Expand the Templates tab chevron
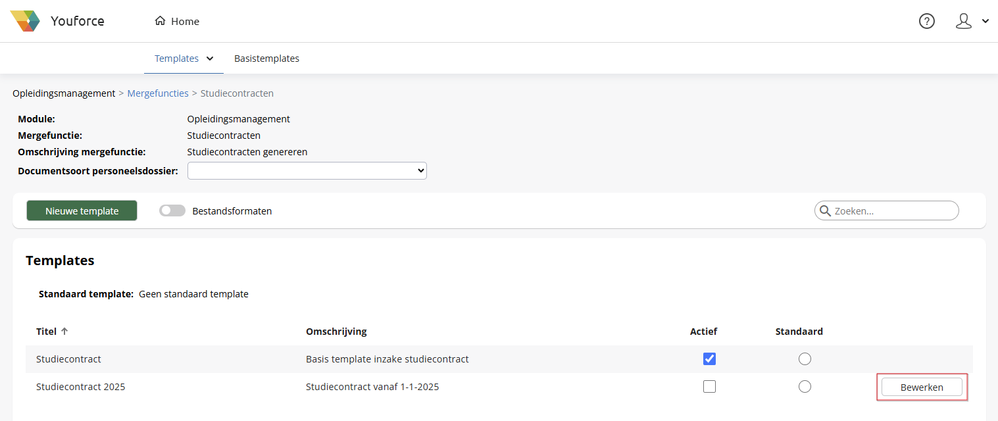This screenshot has width=998, height=421. [210, 58]
